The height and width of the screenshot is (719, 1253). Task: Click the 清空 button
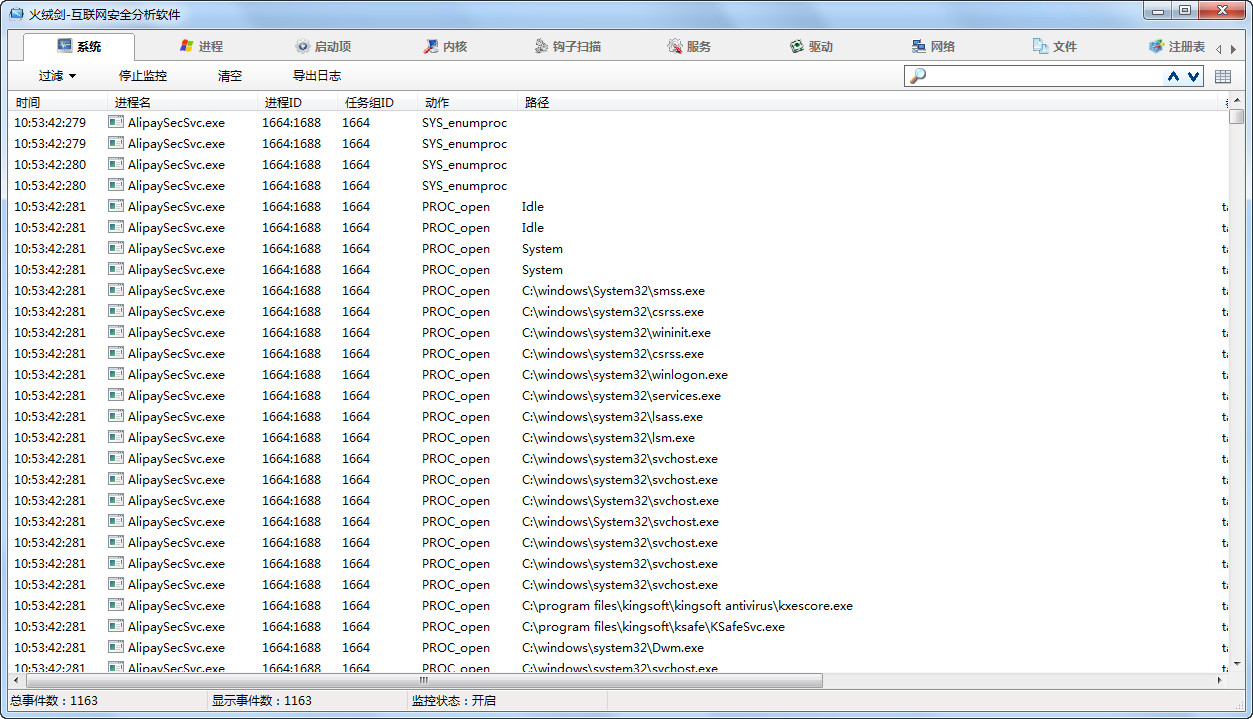coord(230,76)
